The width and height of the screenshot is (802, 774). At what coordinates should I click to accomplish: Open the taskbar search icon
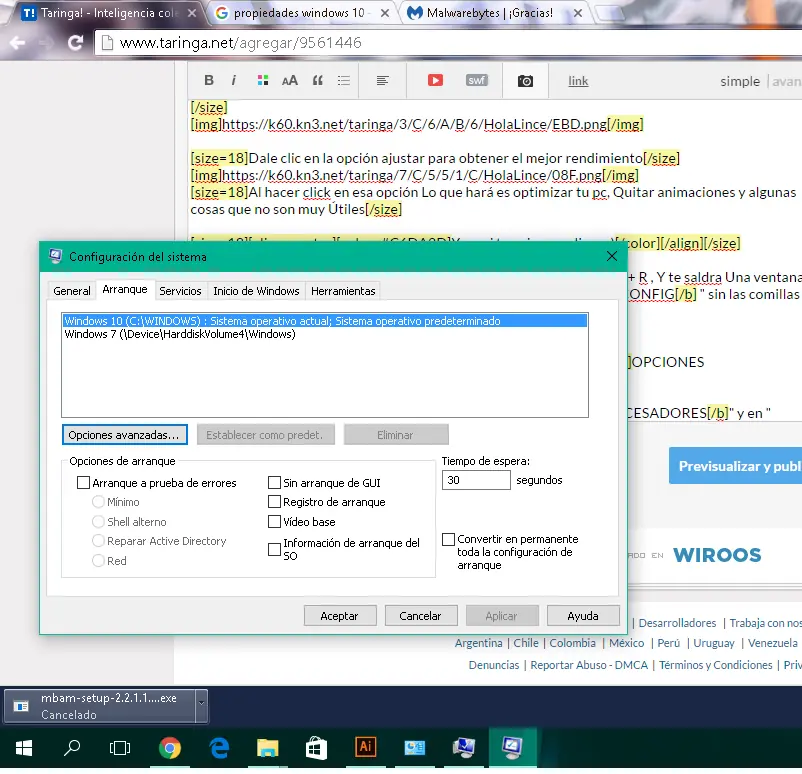pos(72,748)
